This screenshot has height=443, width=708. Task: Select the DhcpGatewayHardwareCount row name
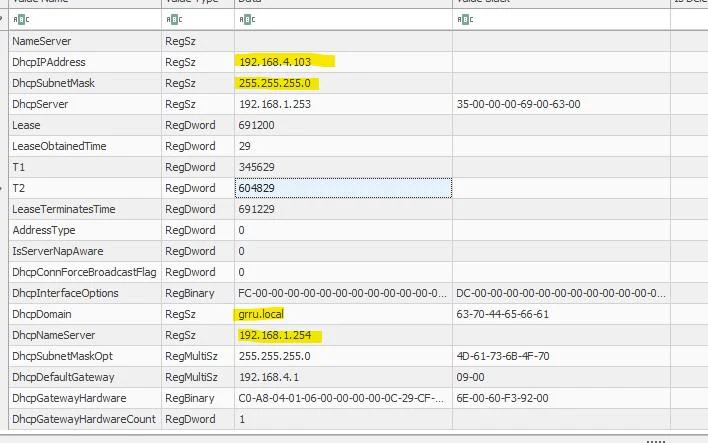pos(84,419)
